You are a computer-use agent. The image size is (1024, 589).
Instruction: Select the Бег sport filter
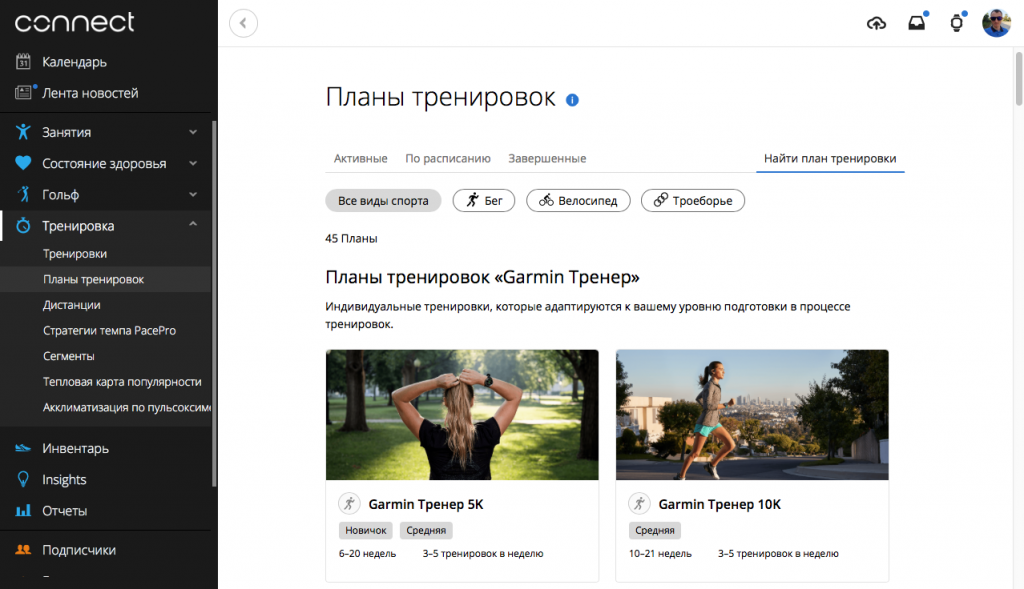coord(484,201)
